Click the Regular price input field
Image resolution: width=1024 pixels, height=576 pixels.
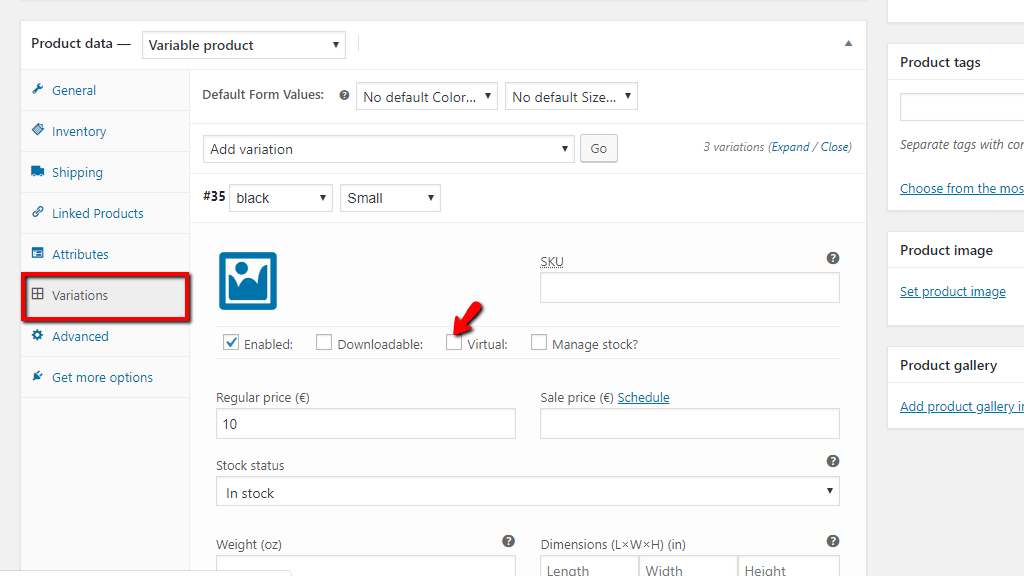click(366, 424)
